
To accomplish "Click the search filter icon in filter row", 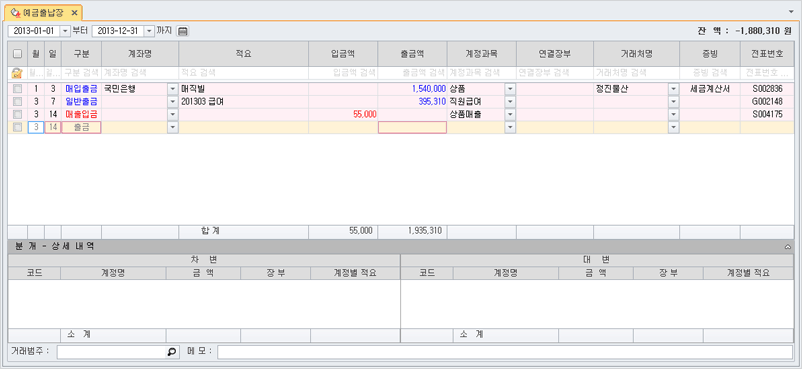I will click(17, 73).
